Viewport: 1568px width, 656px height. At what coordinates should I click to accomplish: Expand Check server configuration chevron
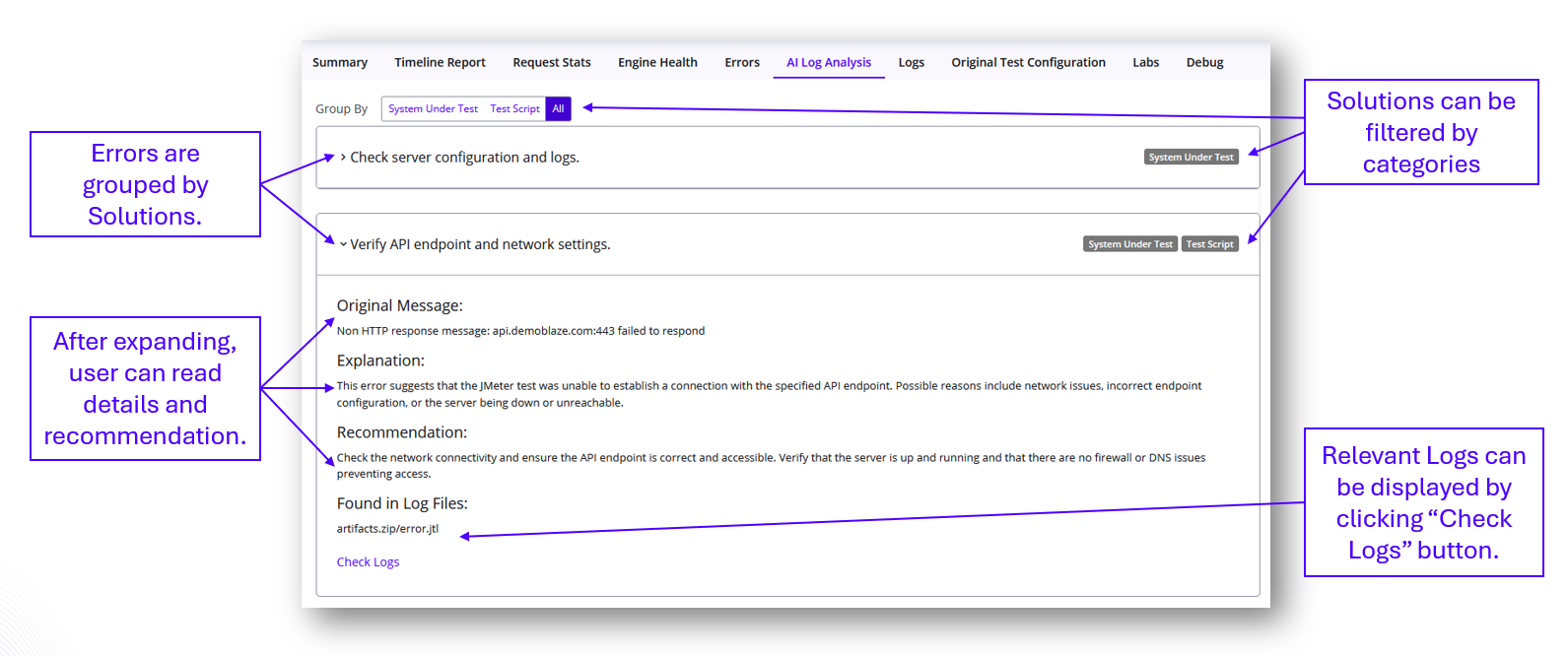343,158
